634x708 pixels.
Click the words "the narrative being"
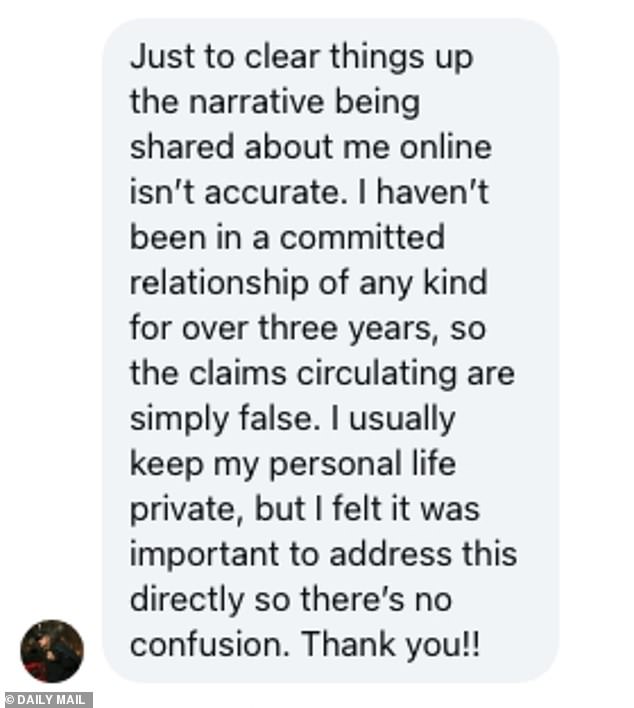pyautogui.click(x=274, y=101)
